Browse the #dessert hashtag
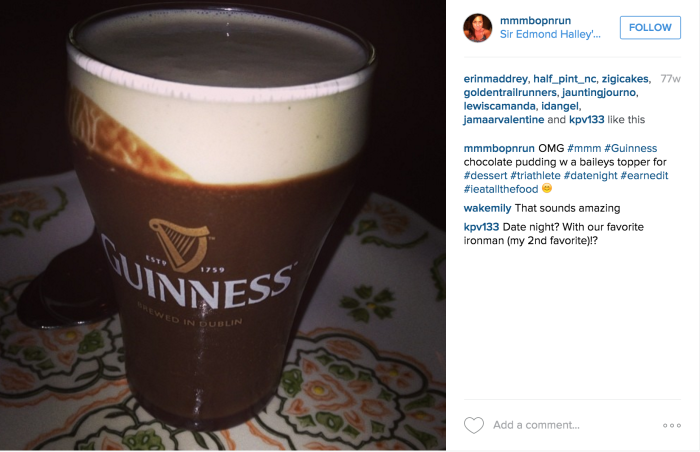 point(485,176)
